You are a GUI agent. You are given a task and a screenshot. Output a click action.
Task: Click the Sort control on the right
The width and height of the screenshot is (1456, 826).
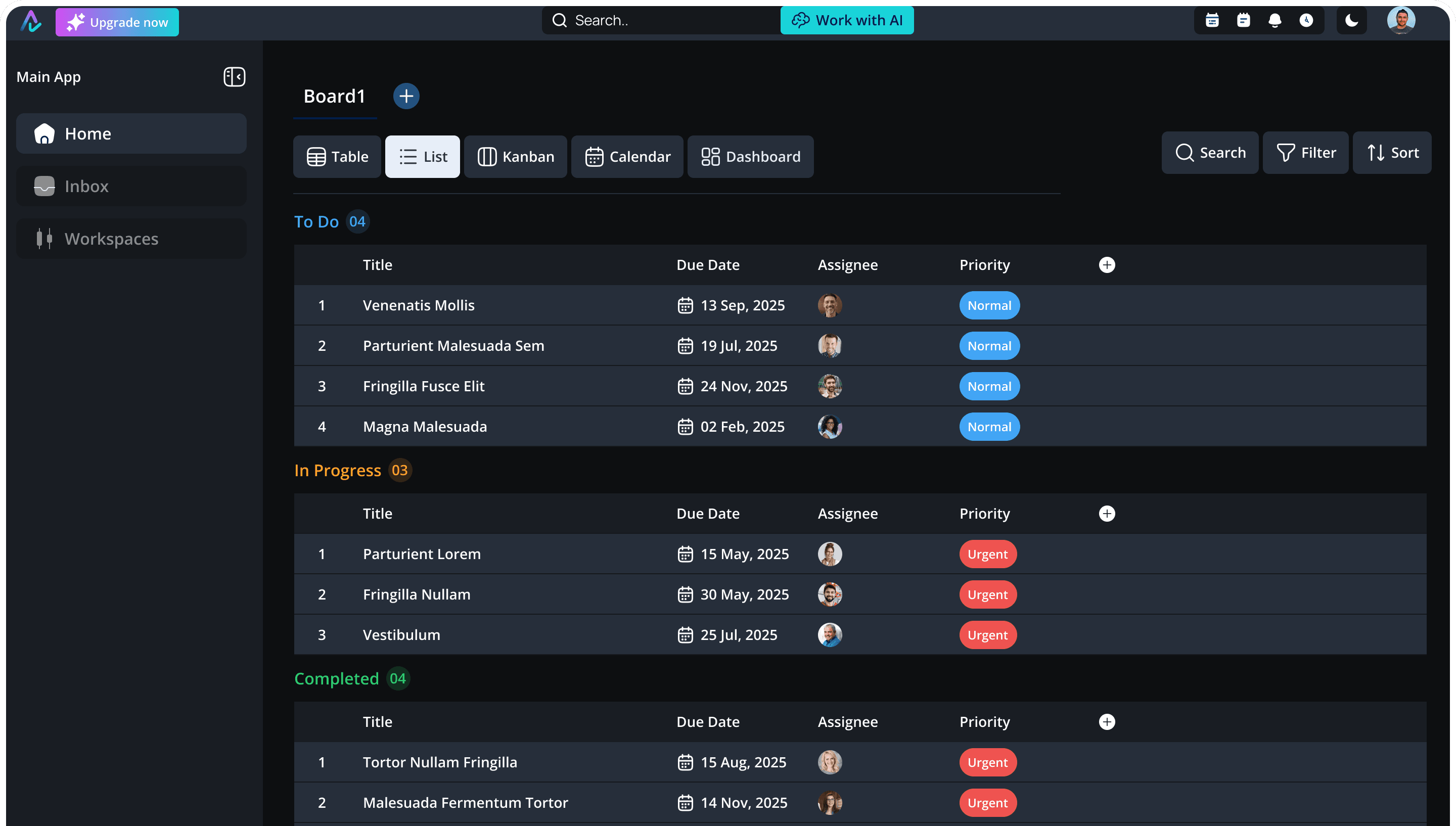(1391, 153)
